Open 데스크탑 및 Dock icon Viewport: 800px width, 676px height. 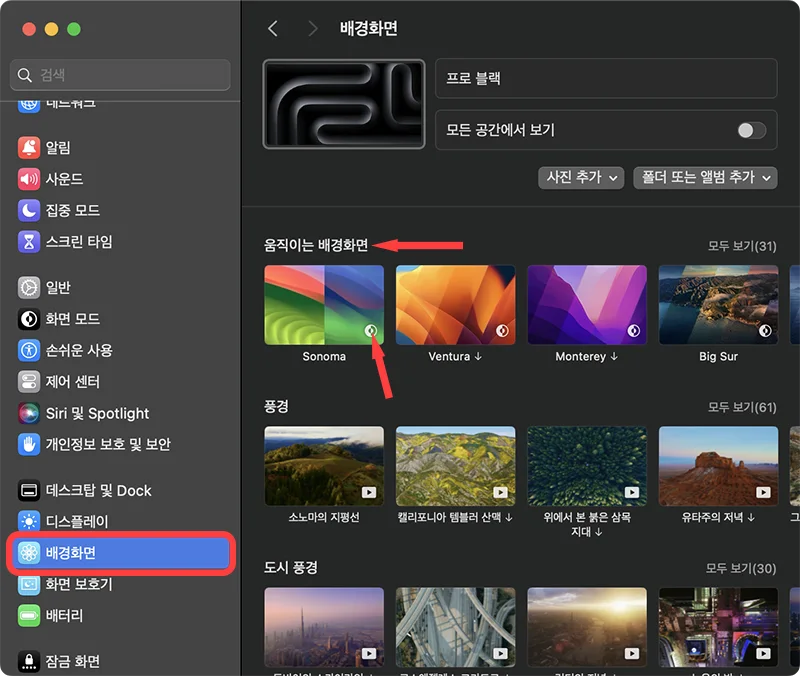point(29,490)
